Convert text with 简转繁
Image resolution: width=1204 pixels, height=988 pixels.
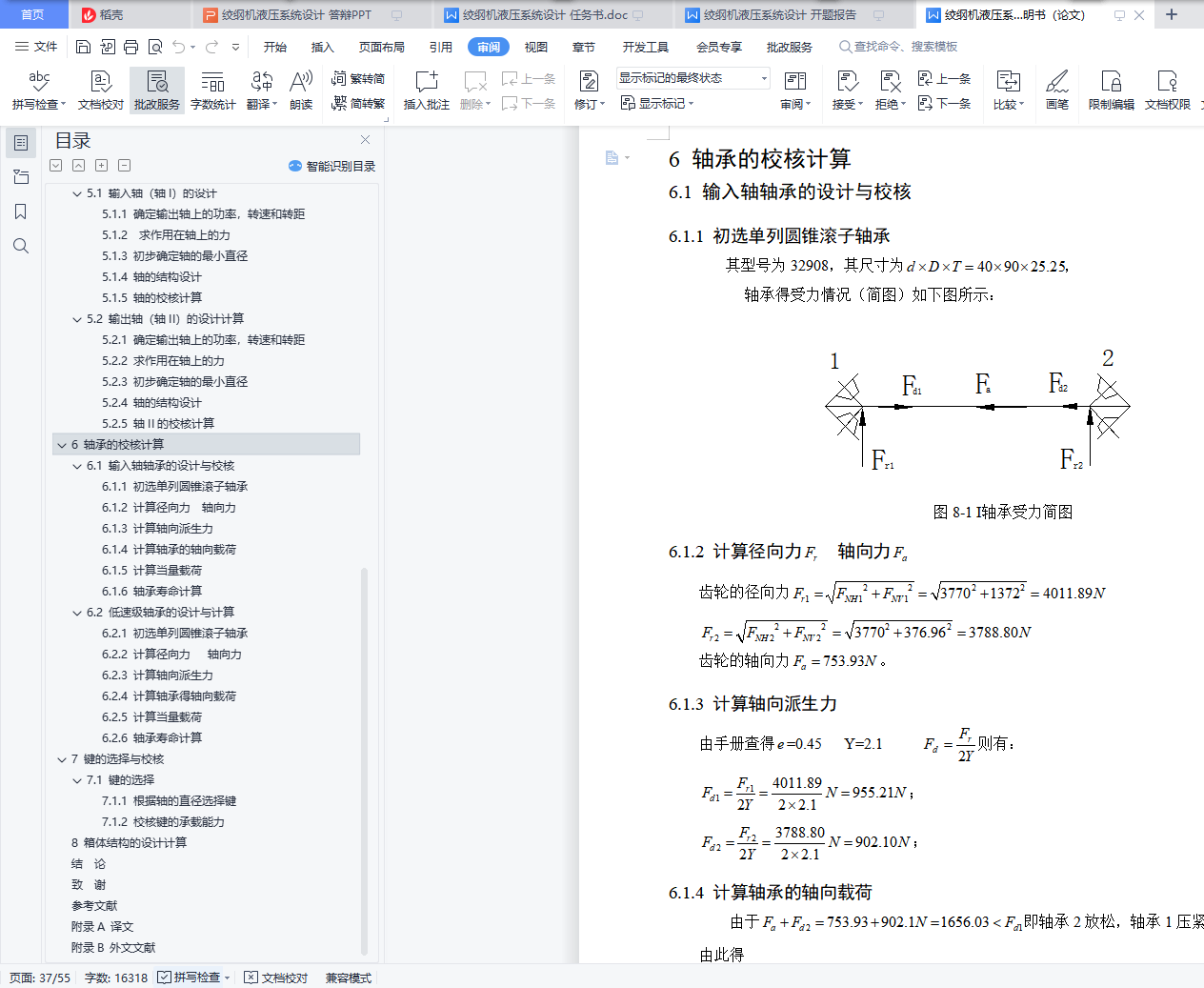(x=358, y=103)
